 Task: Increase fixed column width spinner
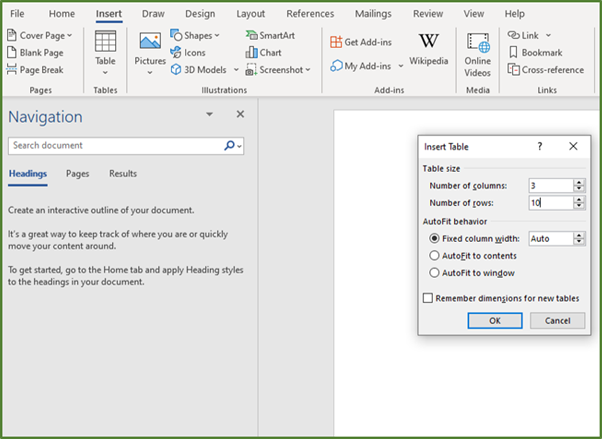[x=579, y=235]
